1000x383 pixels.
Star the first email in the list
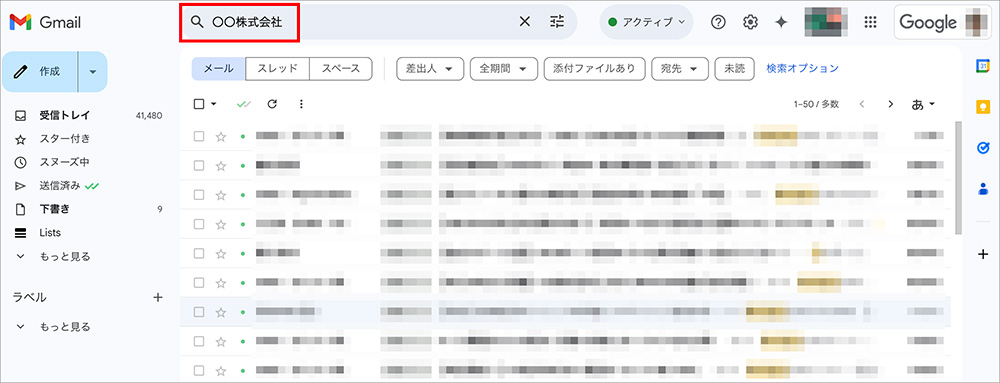(x=221, y=136)
